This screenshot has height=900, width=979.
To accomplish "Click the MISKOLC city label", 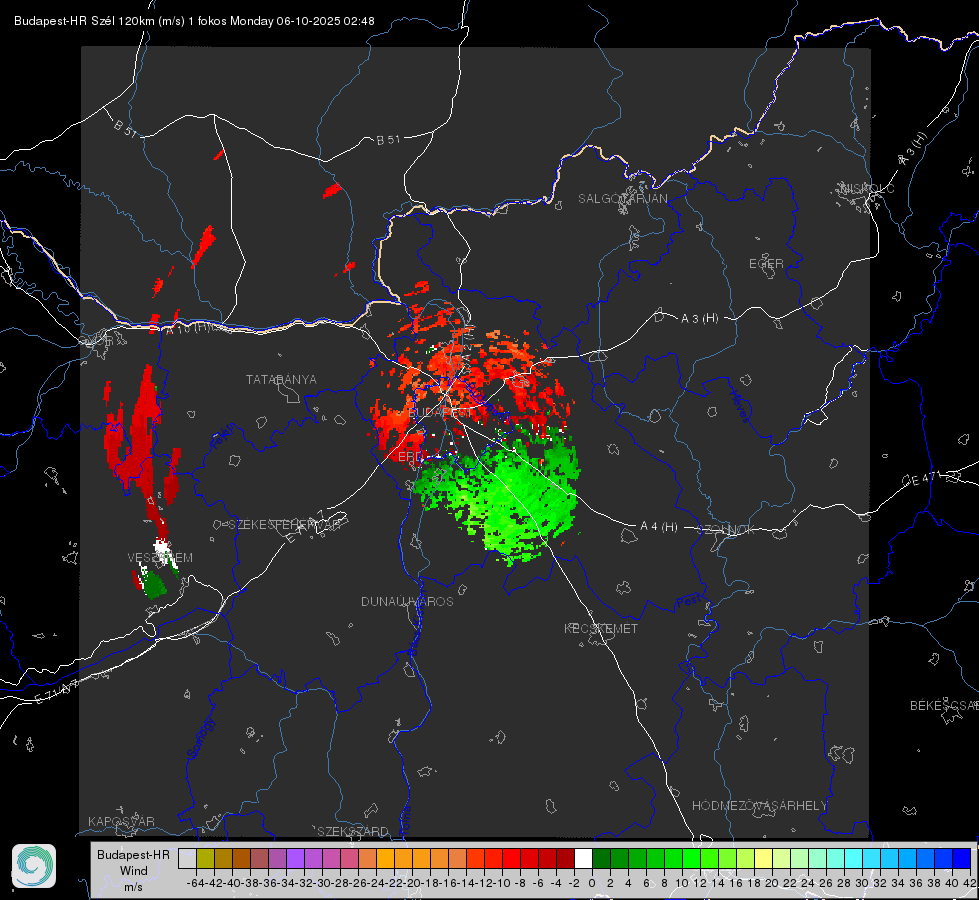I will pyautogui.click(x=867, y=189).
